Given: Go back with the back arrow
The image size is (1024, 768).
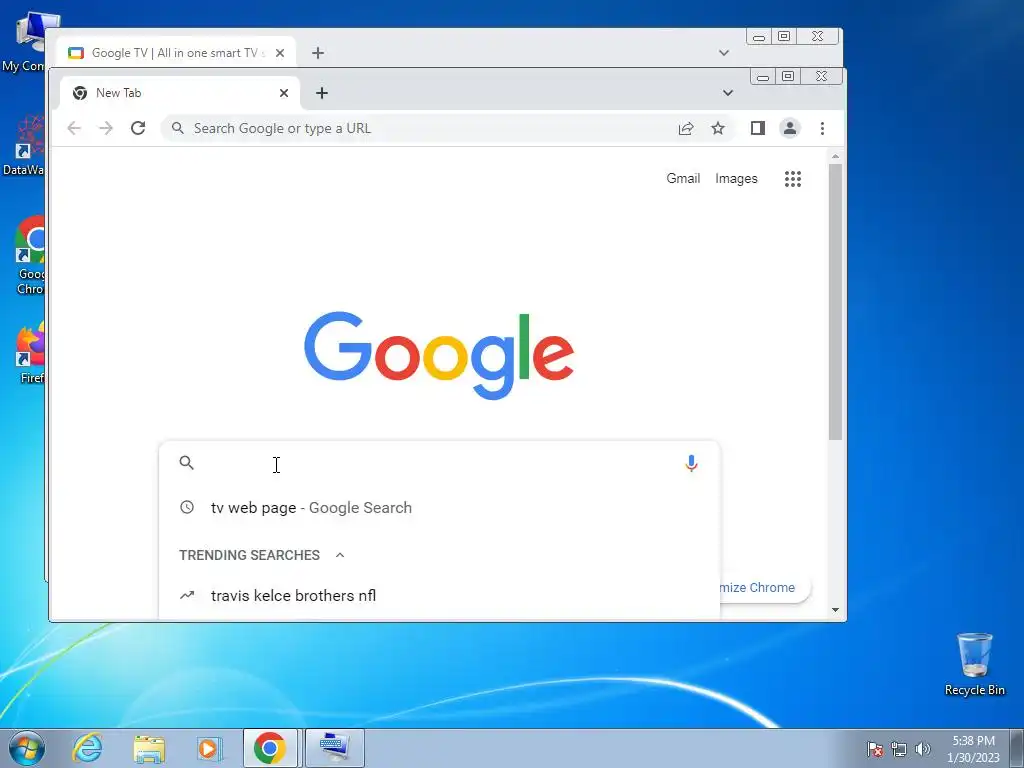Looking at the screenshot, I should click(74, 128).
